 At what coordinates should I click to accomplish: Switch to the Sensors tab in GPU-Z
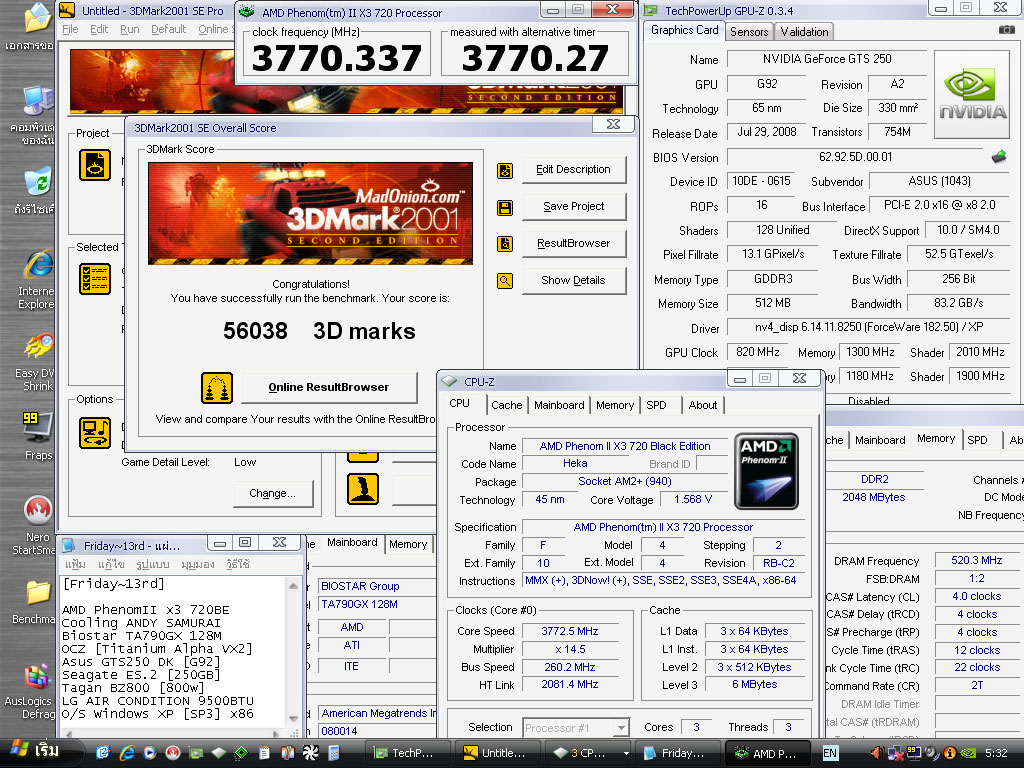748,31
